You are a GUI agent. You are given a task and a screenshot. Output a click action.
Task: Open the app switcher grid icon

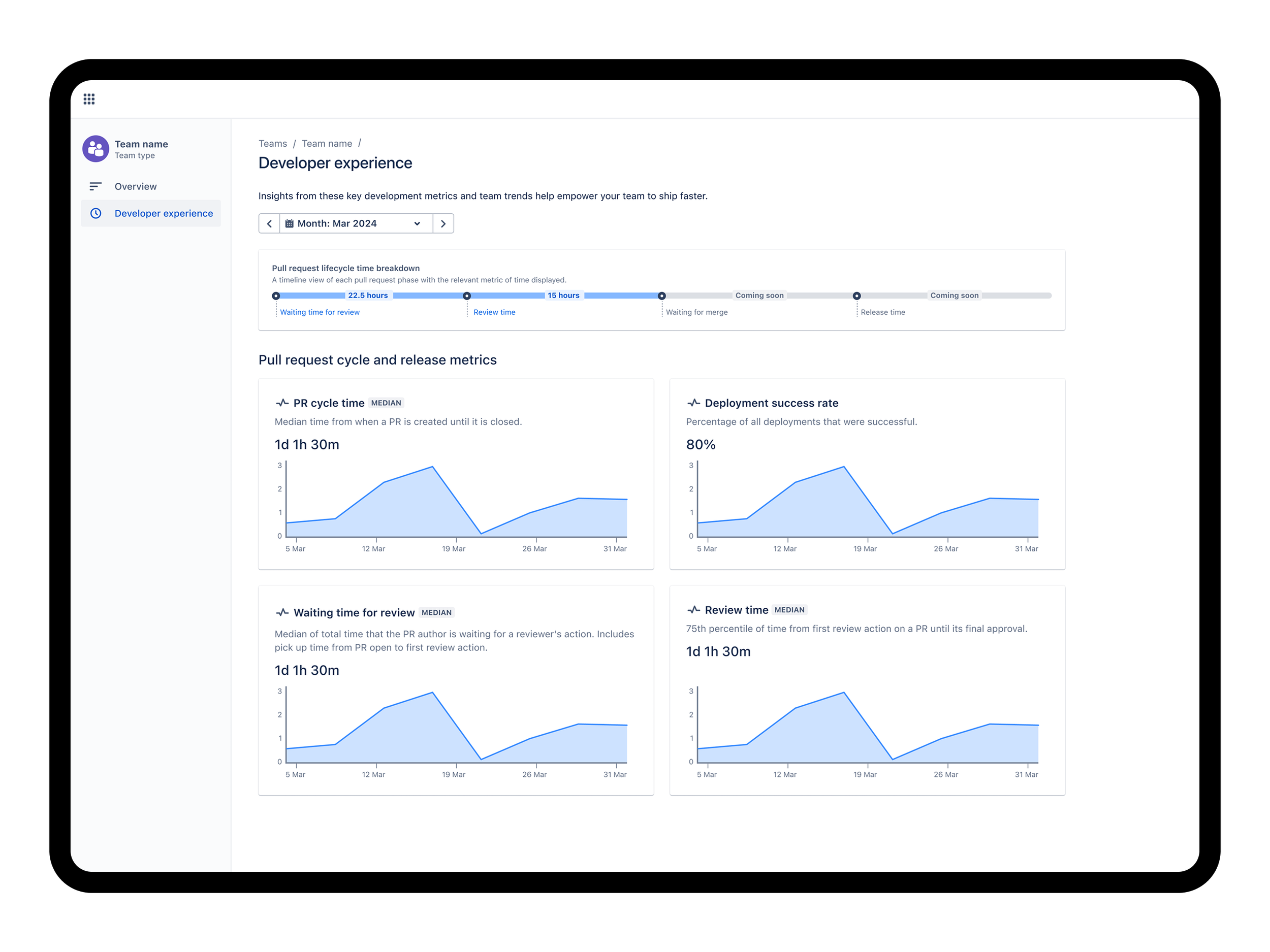(x=89, y=100)
